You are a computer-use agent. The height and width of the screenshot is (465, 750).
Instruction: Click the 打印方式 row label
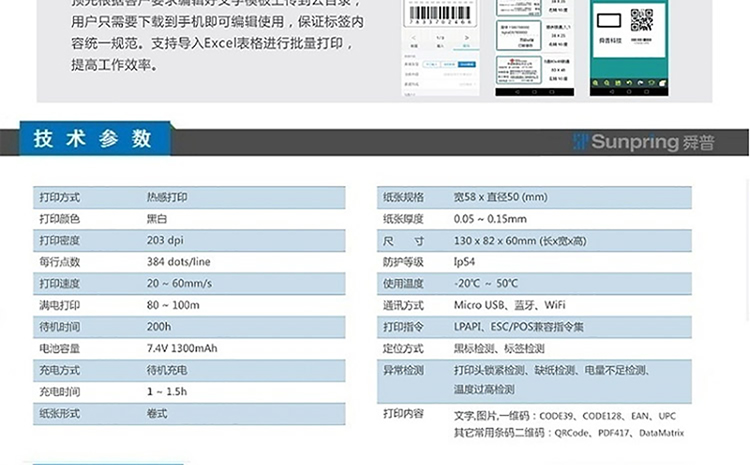[59, 197]
